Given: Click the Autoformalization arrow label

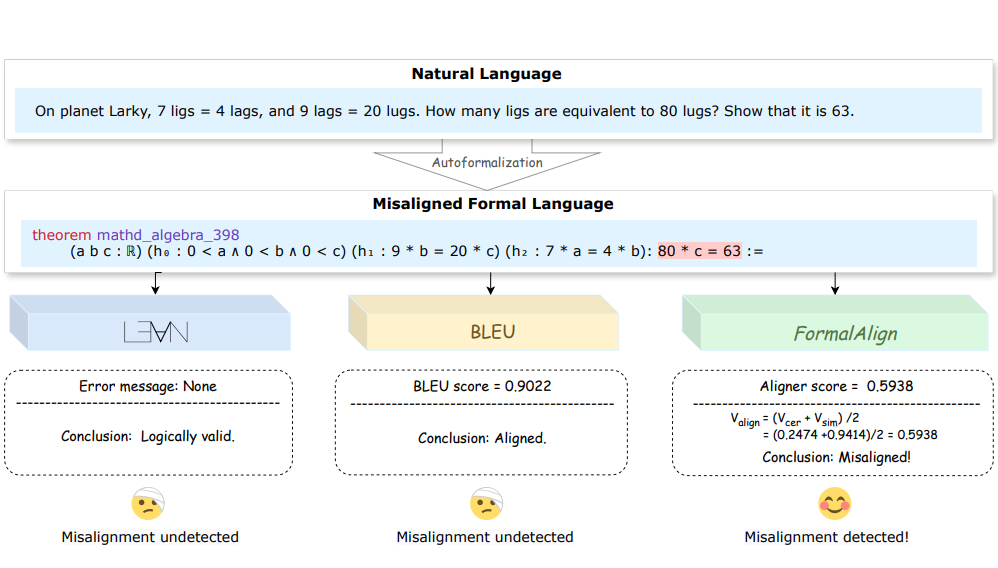Looking at the screenshot, I should pos(488,162).
